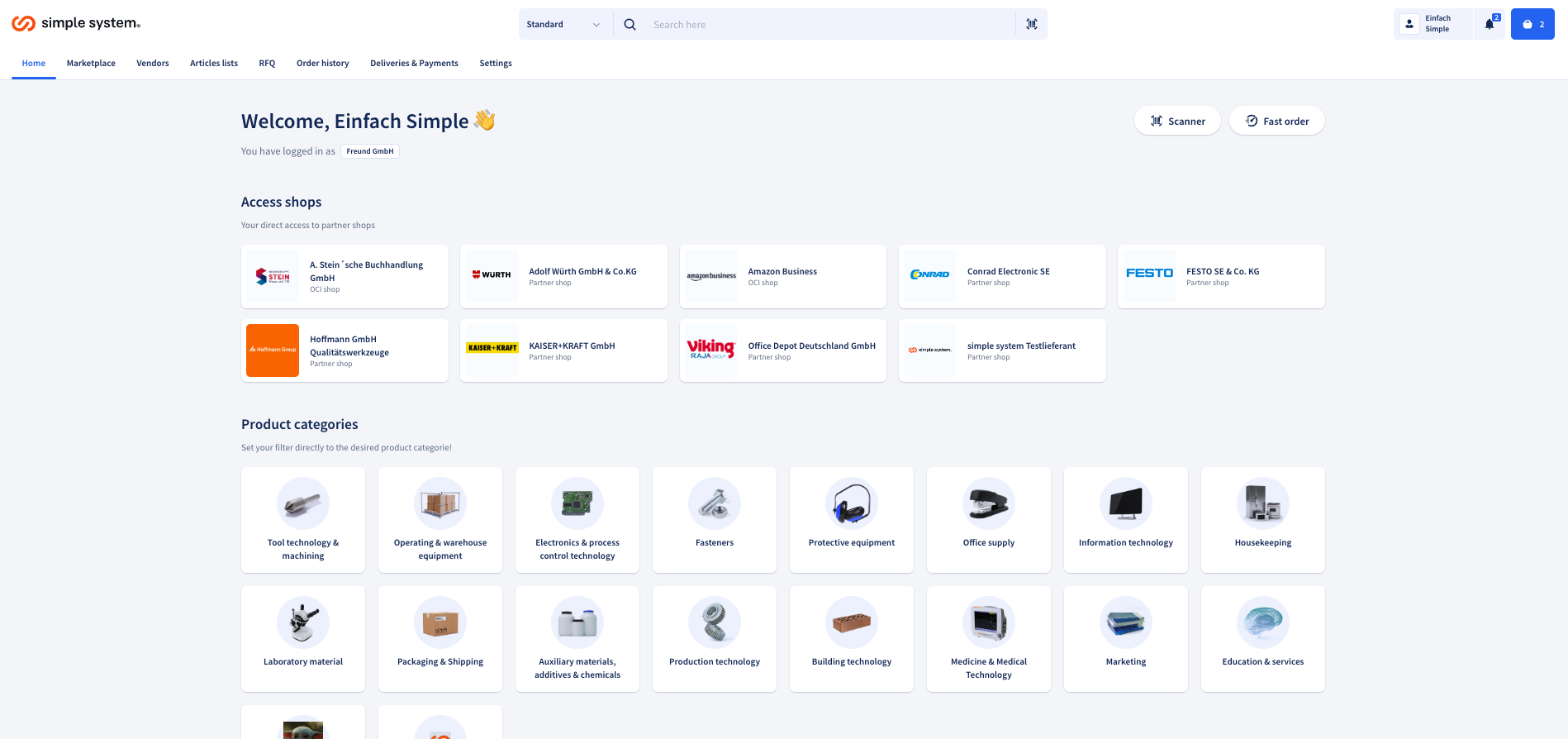
Task: Open the Marketplace tab
Action: pos(91,64)
